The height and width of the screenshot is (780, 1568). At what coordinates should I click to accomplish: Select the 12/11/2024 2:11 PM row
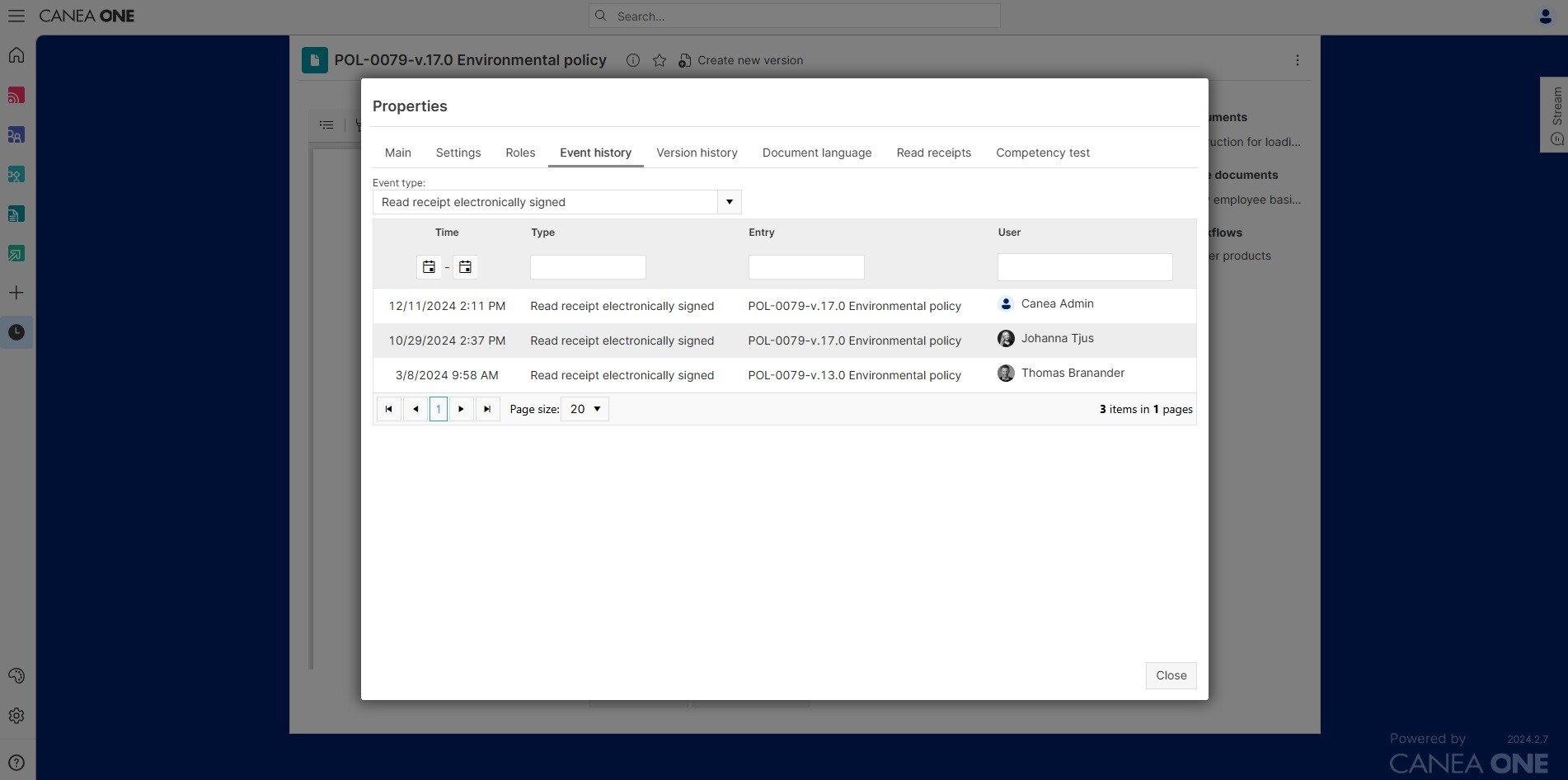click(x=784, y=306)
